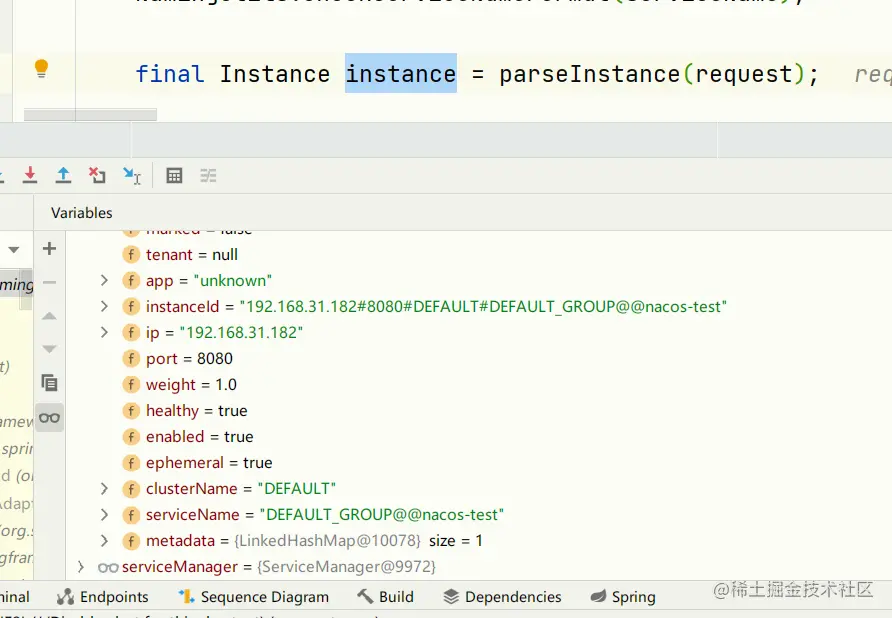Select the healthy = true row
Image resolution: width=892 pixels, height=618 pixels.
point(478,410)
